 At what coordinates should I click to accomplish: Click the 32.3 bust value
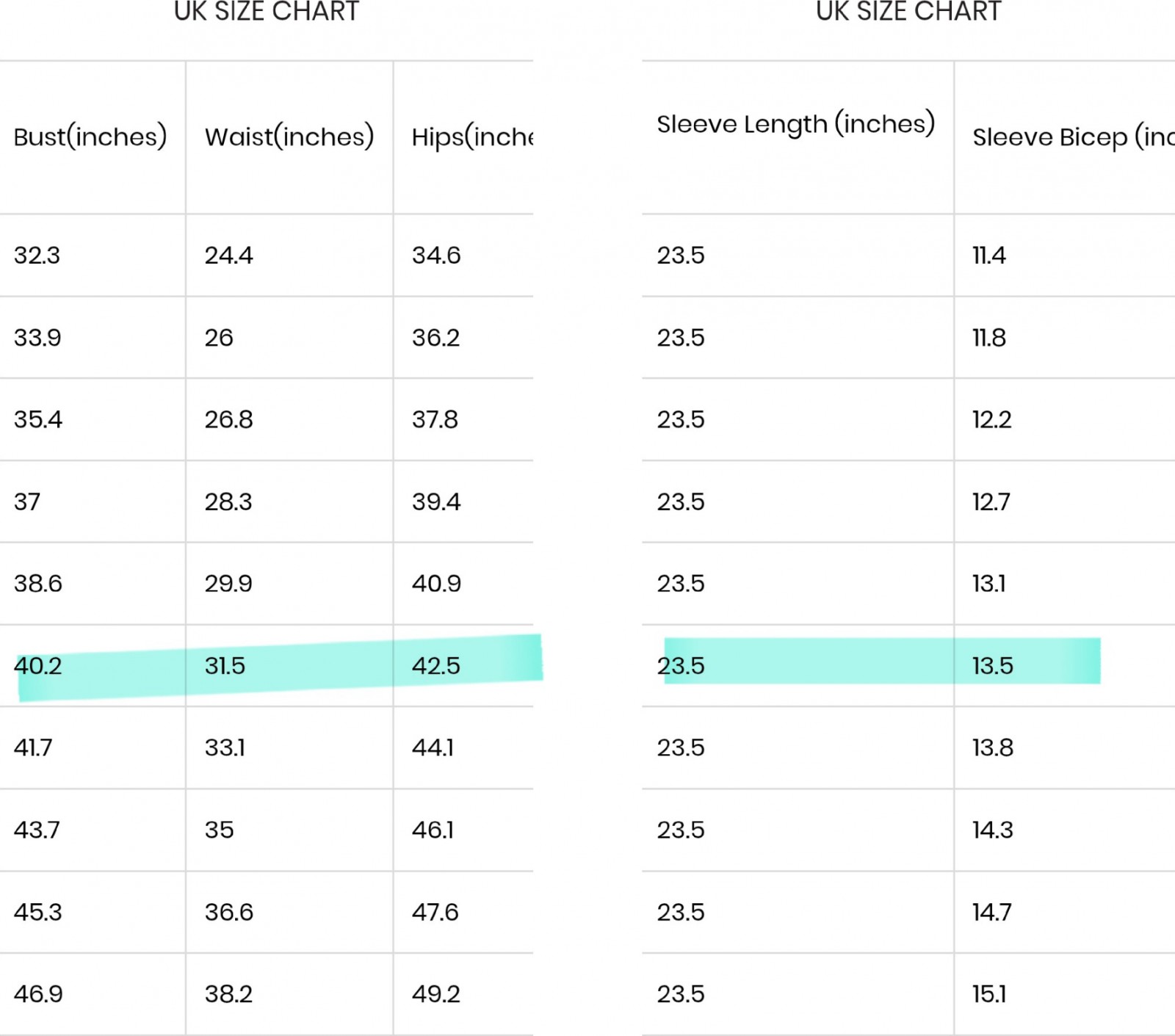tap(37, 256)
